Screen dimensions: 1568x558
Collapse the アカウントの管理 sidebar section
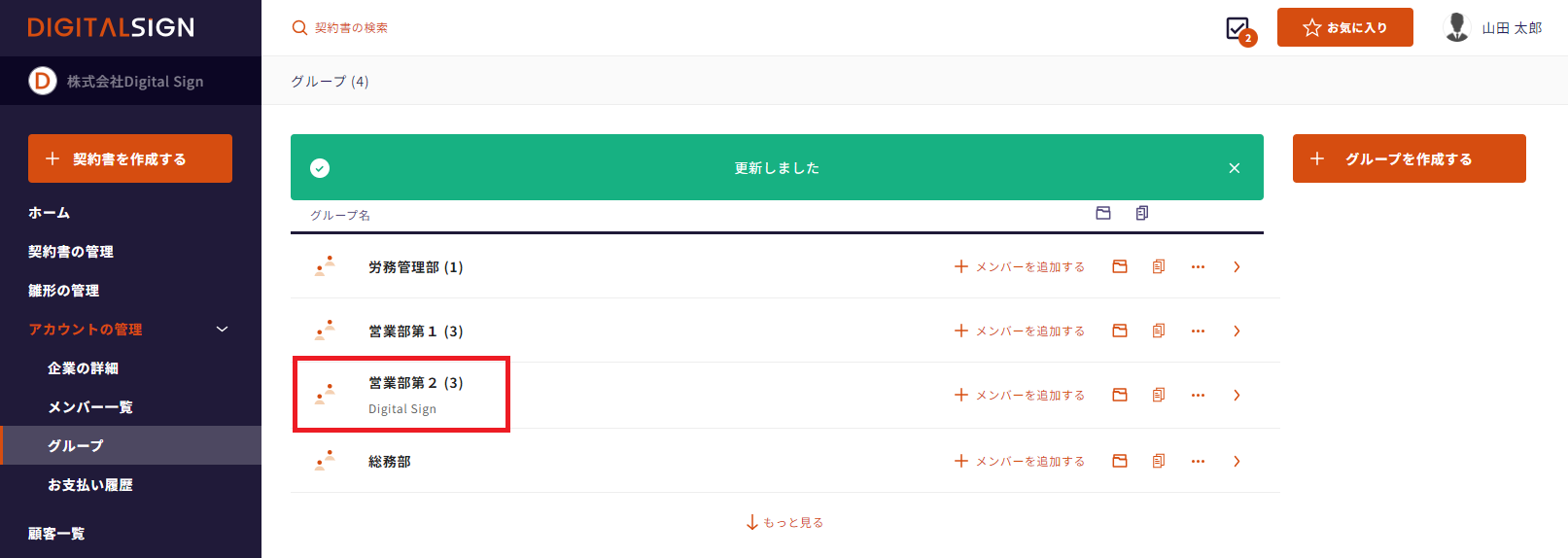[222, 330]
